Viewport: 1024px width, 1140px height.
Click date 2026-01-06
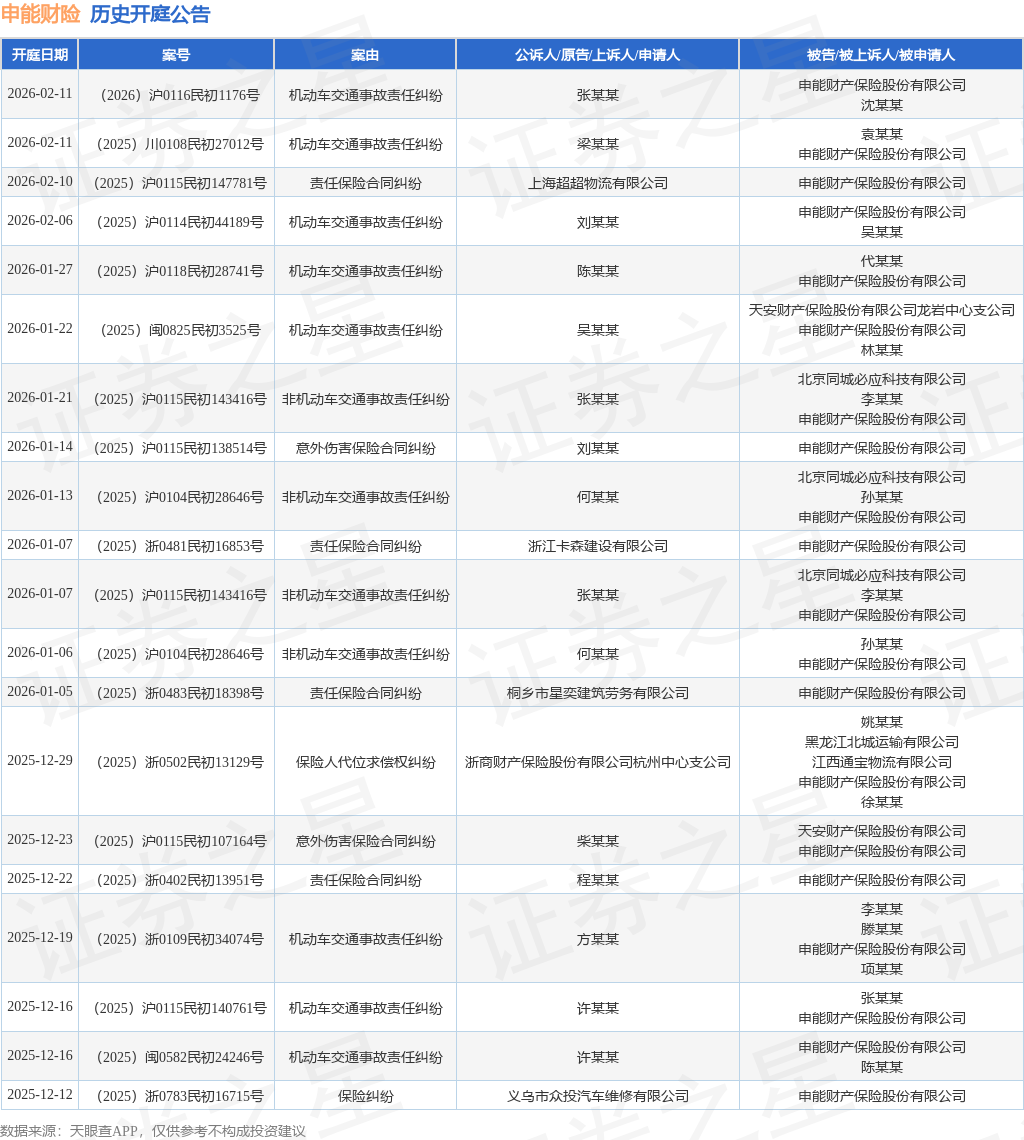coord(40,653)
